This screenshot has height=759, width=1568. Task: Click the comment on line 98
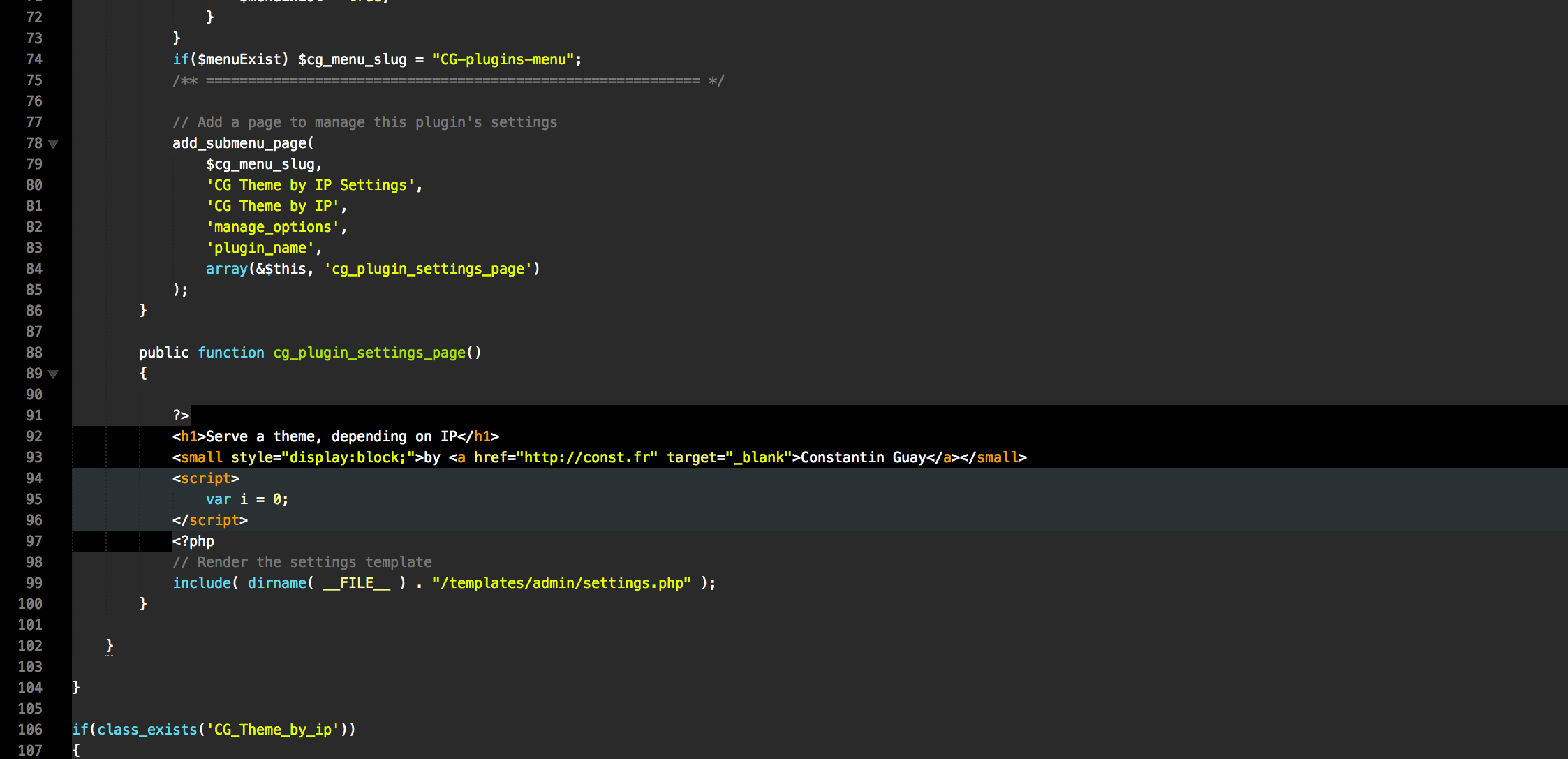pyautogui.click(x=302, y=562)
